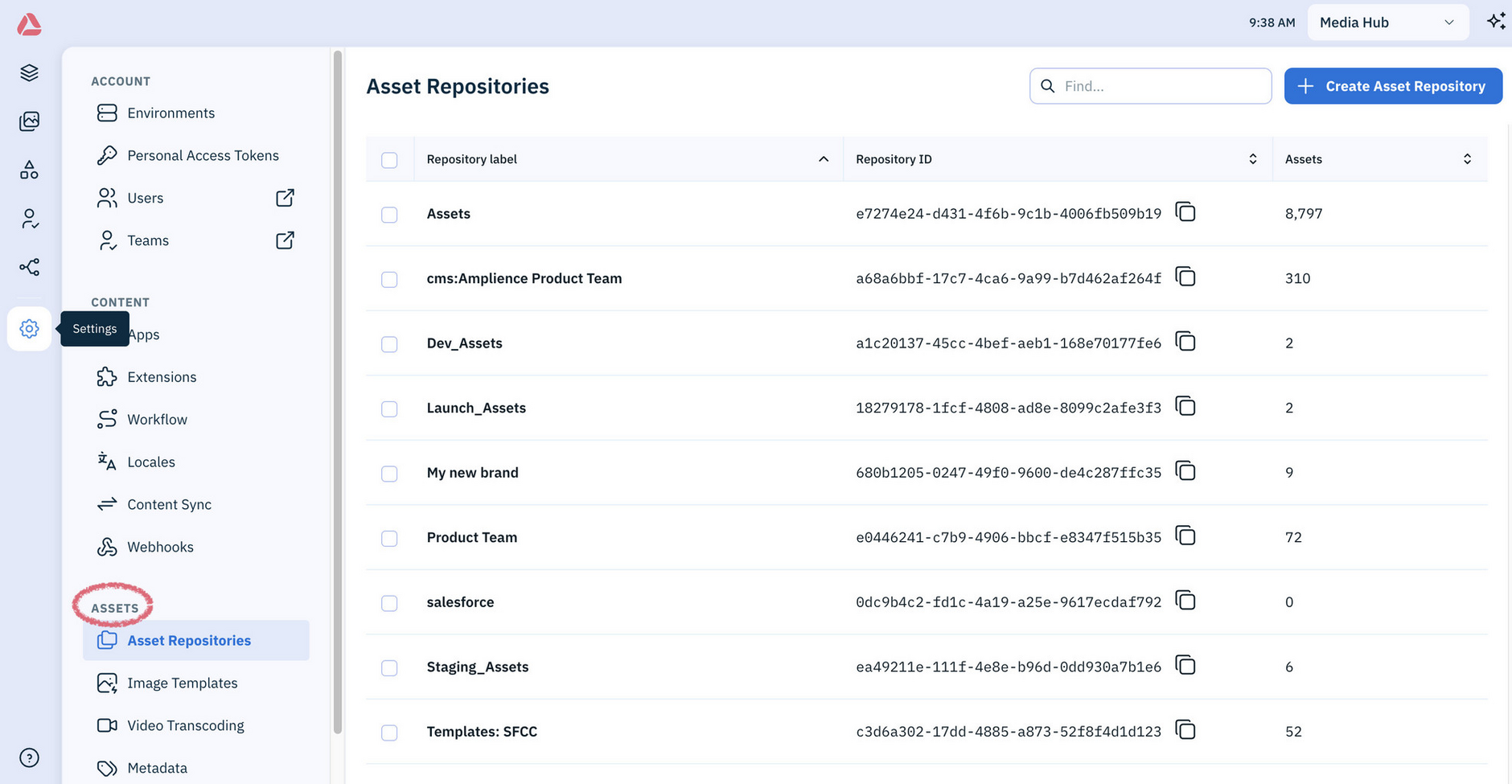
Task: Open the shapes sidebar icon
Action: [x=29, y=170]
